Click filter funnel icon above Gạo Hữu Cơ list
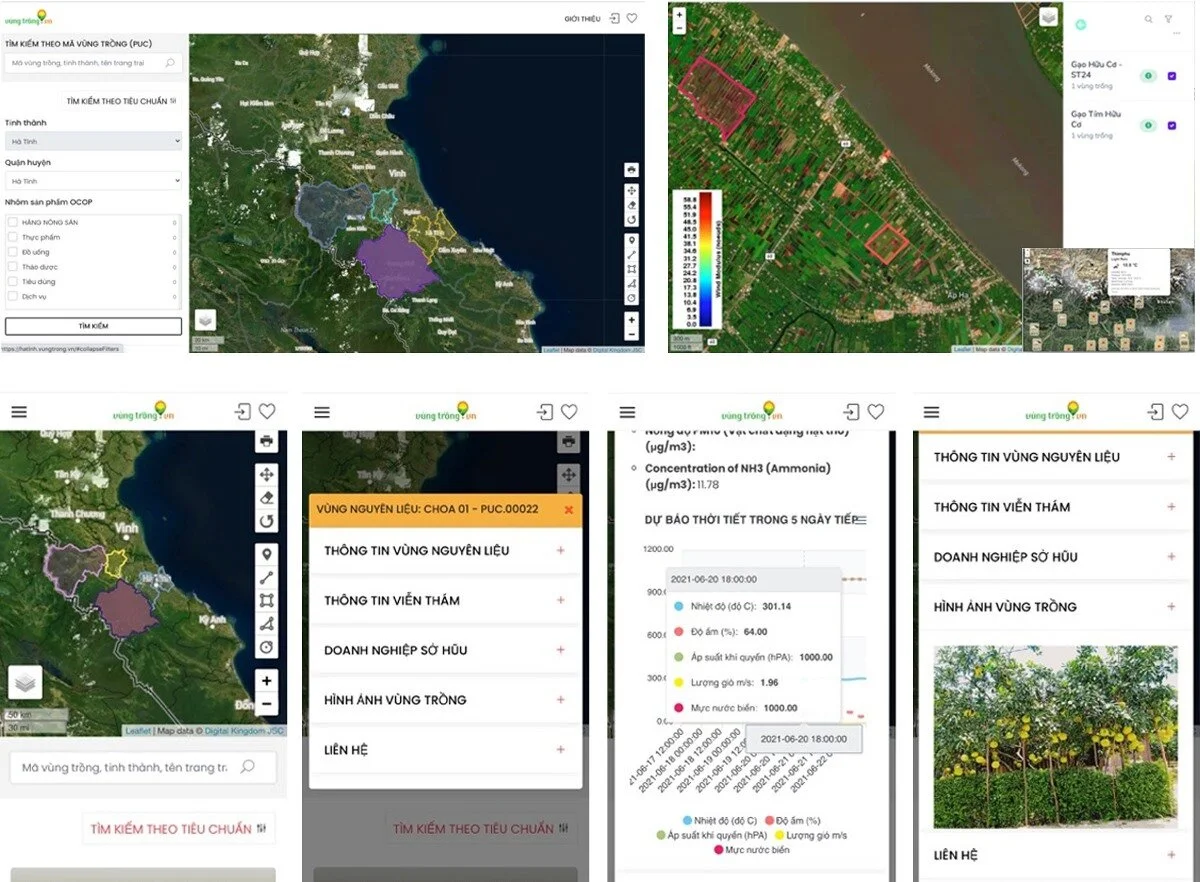 tap(1168, 19)
